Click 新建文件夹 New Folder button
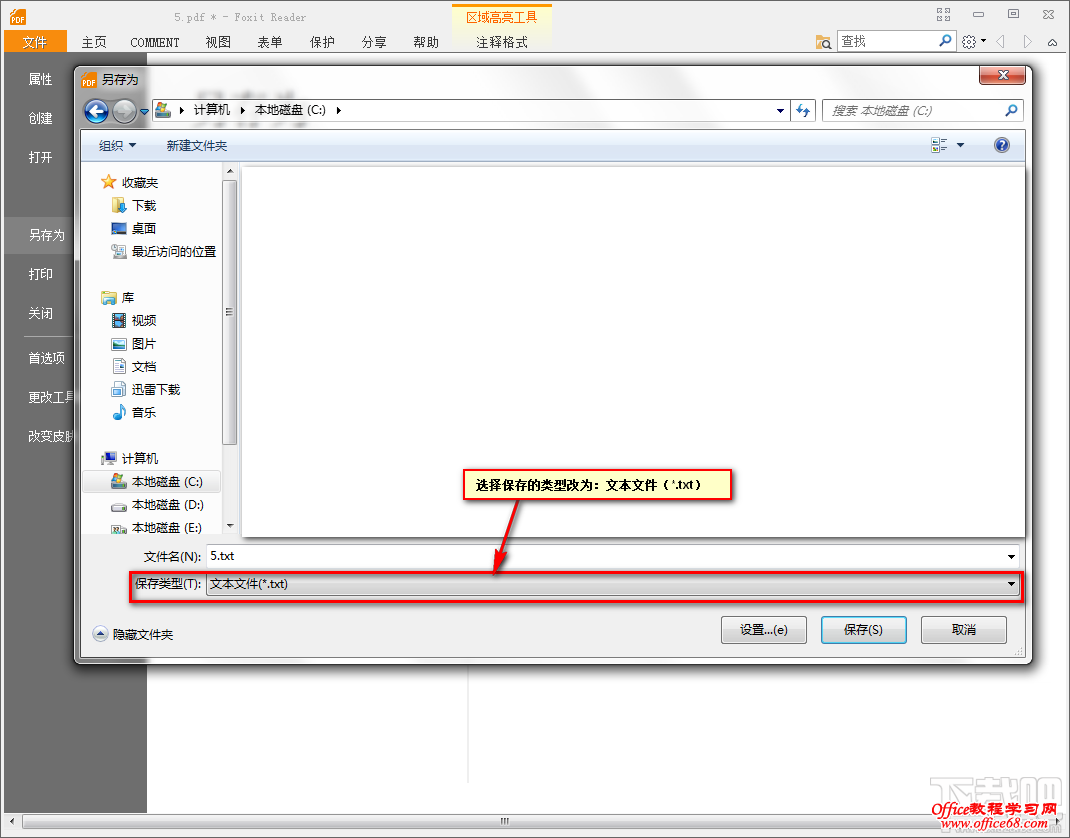This screenshot has width=1070, height=838. click(197, 145)
